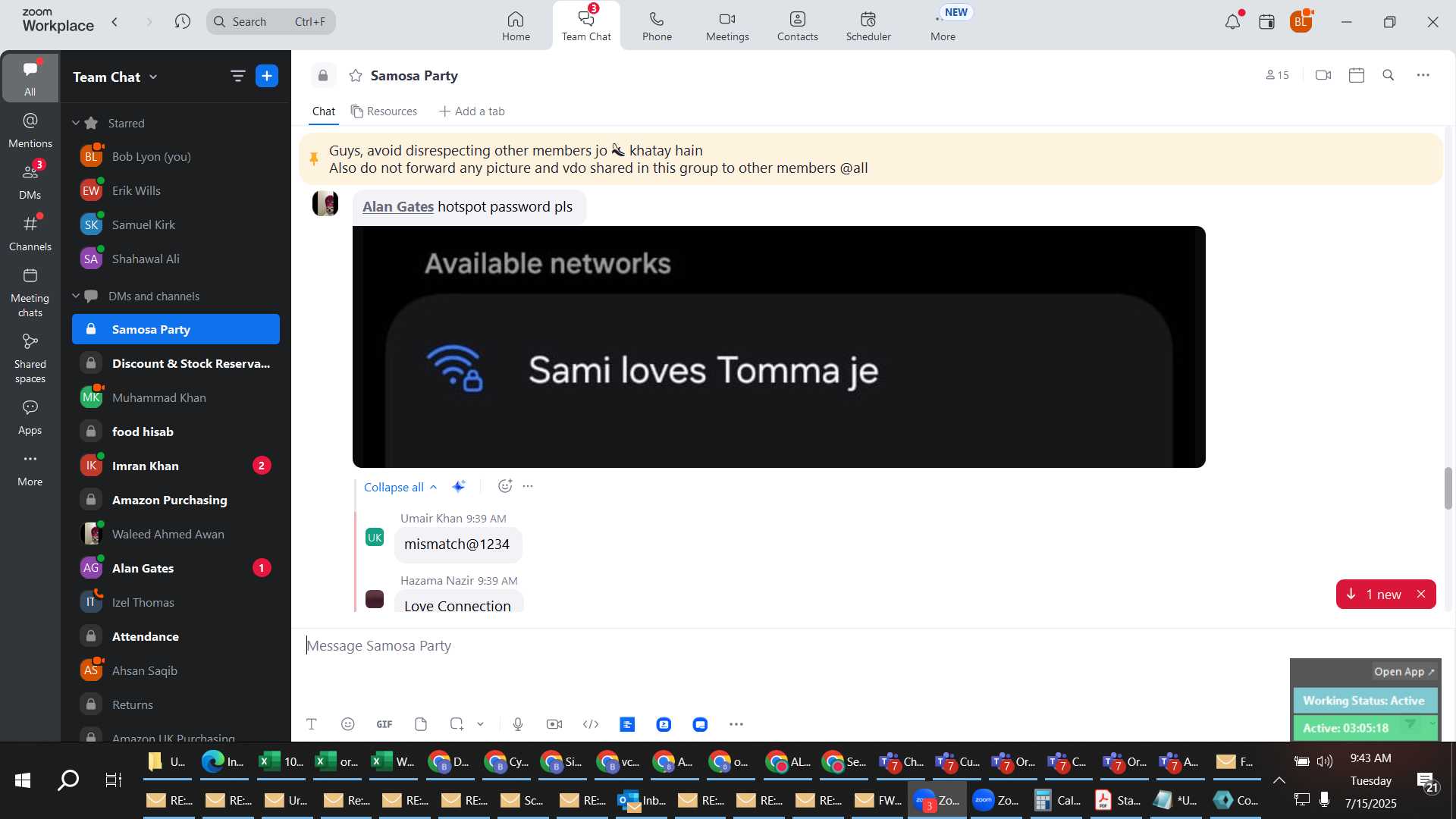The height and width of the screenshot is (819, 1456).
Task: Record an audio message with microphone
Action: (518, 724)
